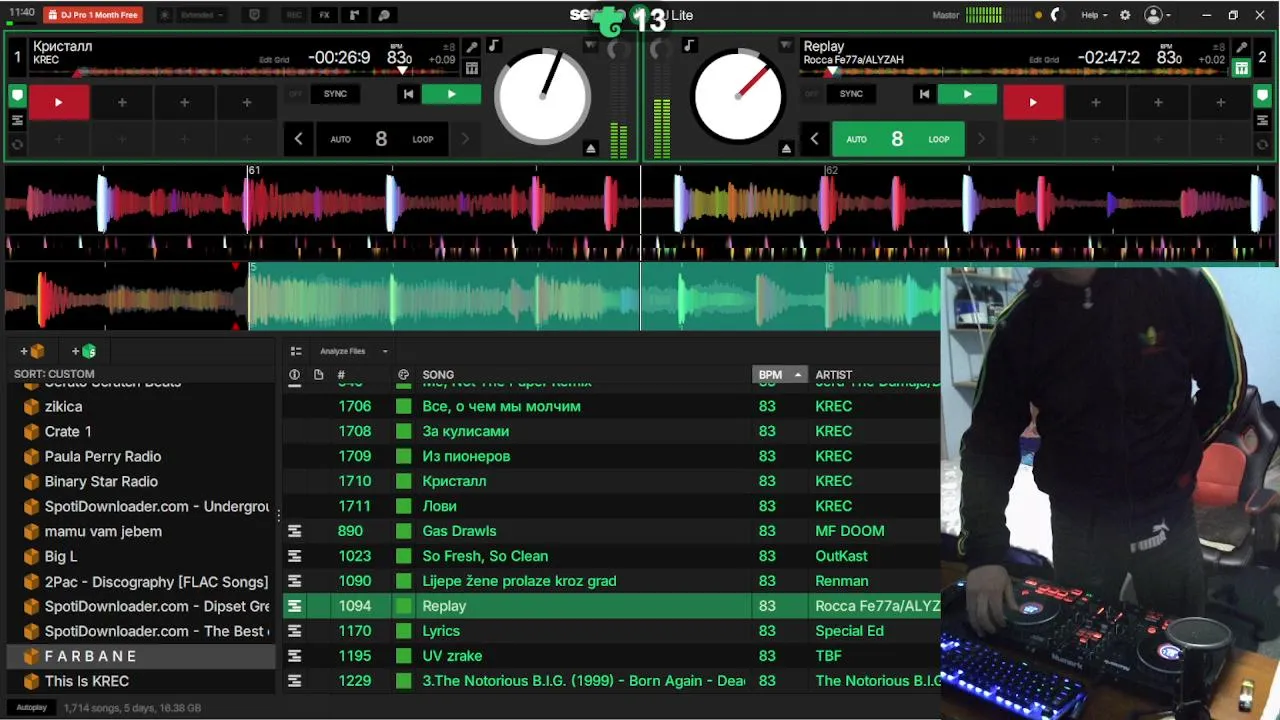Viewport: 1280px width, 720px height.
Task: Trigger red hot cue 1 on deck 1
Action: coord(58,102)
